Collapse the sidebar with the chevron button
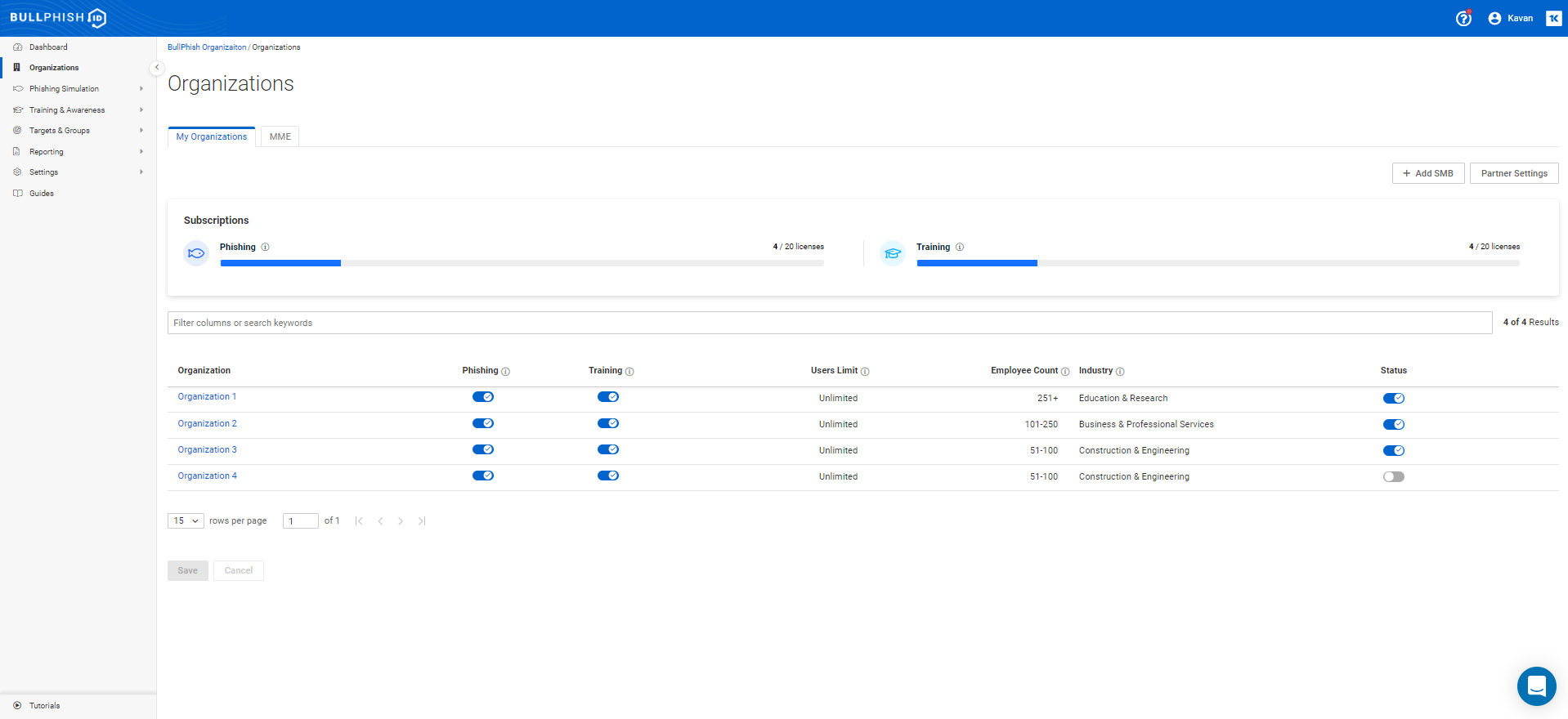1568x719 pixels. pyautogui.click(x=157, y=68)
